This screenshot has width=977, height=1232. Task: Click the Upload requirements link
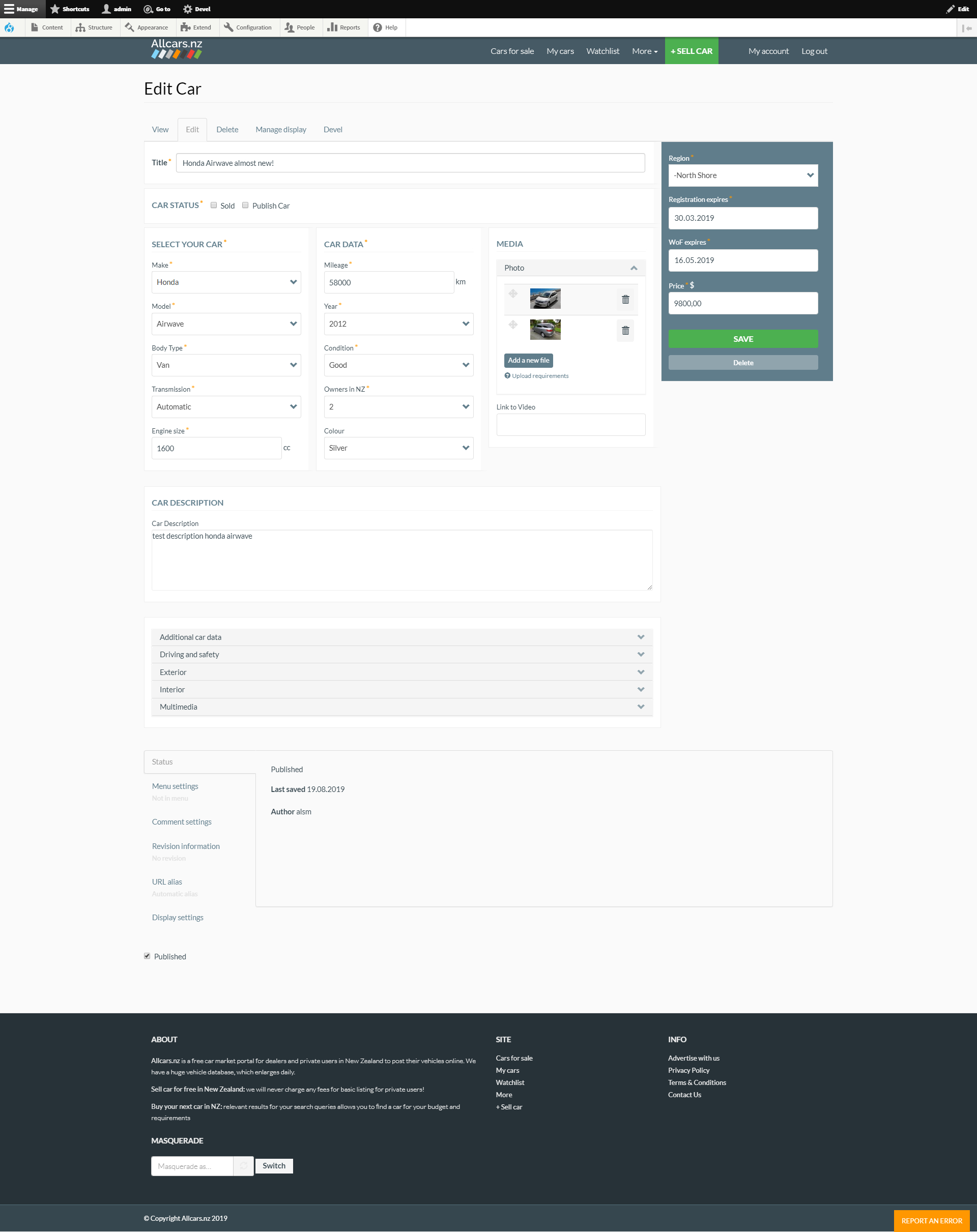click(540, 376)
